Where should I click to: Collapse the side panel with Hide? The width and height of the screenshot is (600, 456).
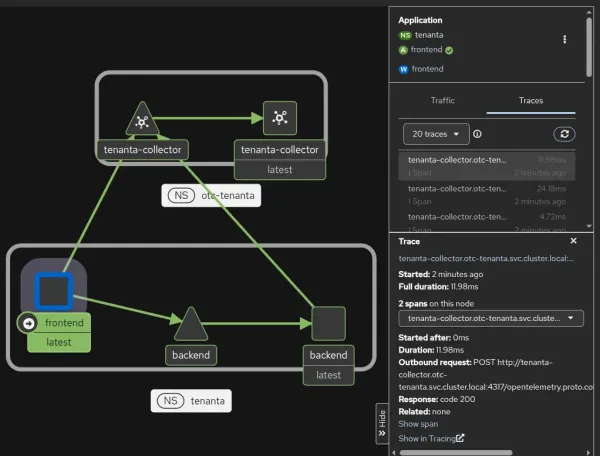382,423
